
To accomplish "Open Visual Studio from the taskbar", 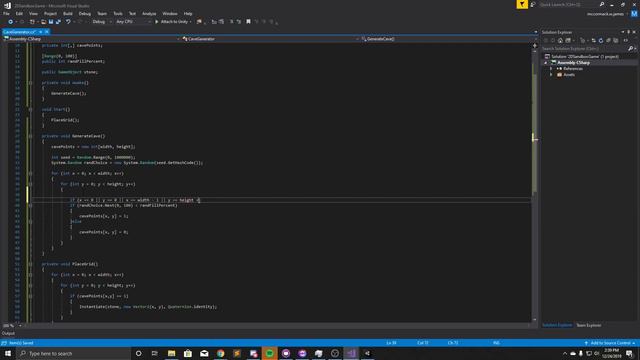I will click(351, 353).
